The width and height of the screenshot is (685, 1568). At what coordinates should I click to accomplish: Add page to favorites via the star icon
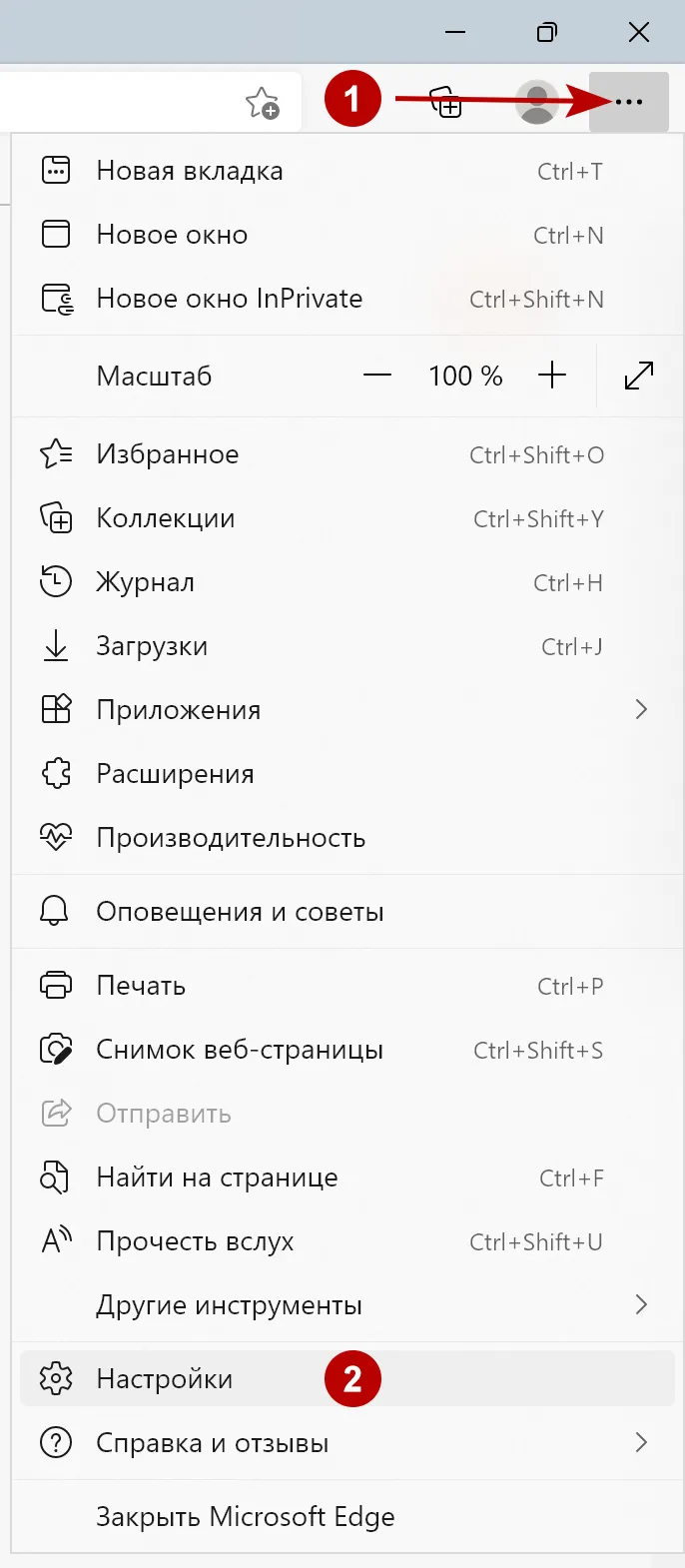[263, 103]
